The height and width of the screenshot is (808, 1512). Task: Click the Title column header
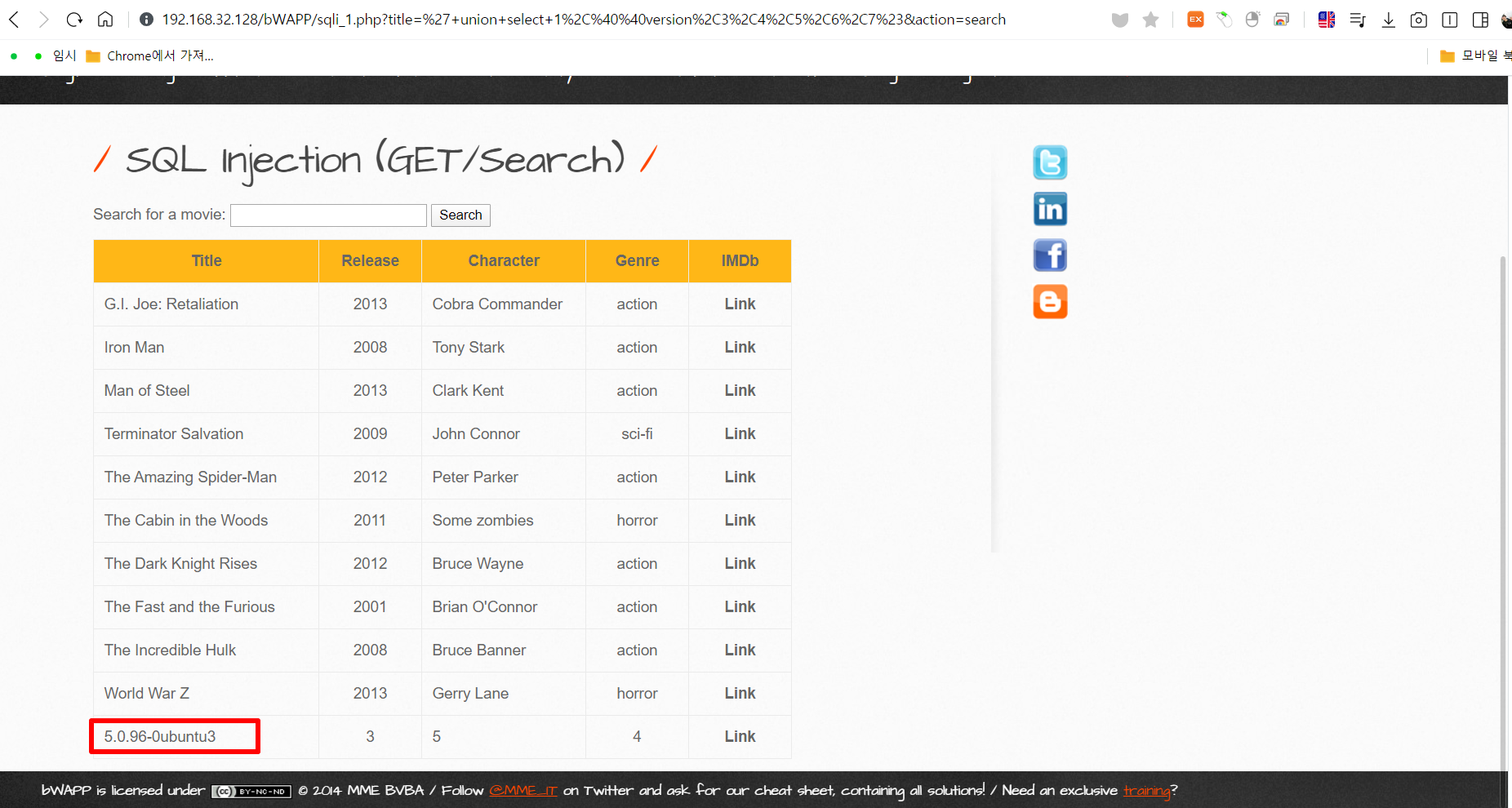207,260
